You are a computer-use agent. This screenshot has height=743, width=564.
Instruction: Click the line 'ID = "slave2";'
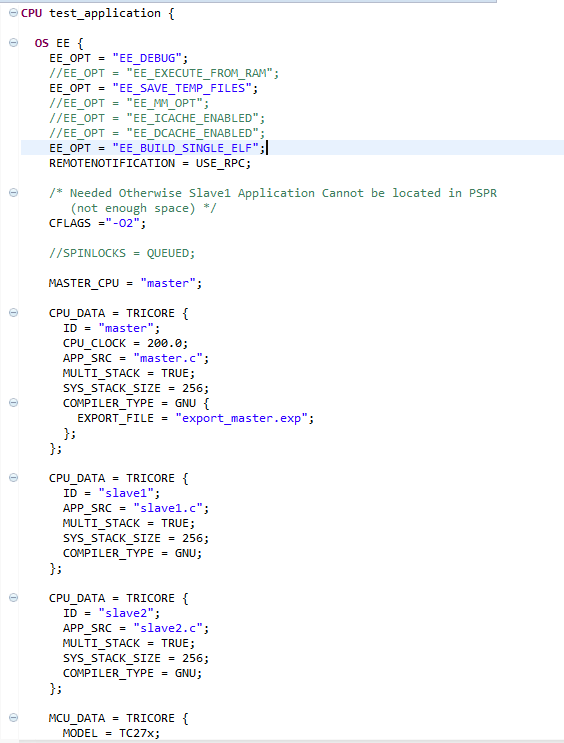111,613
